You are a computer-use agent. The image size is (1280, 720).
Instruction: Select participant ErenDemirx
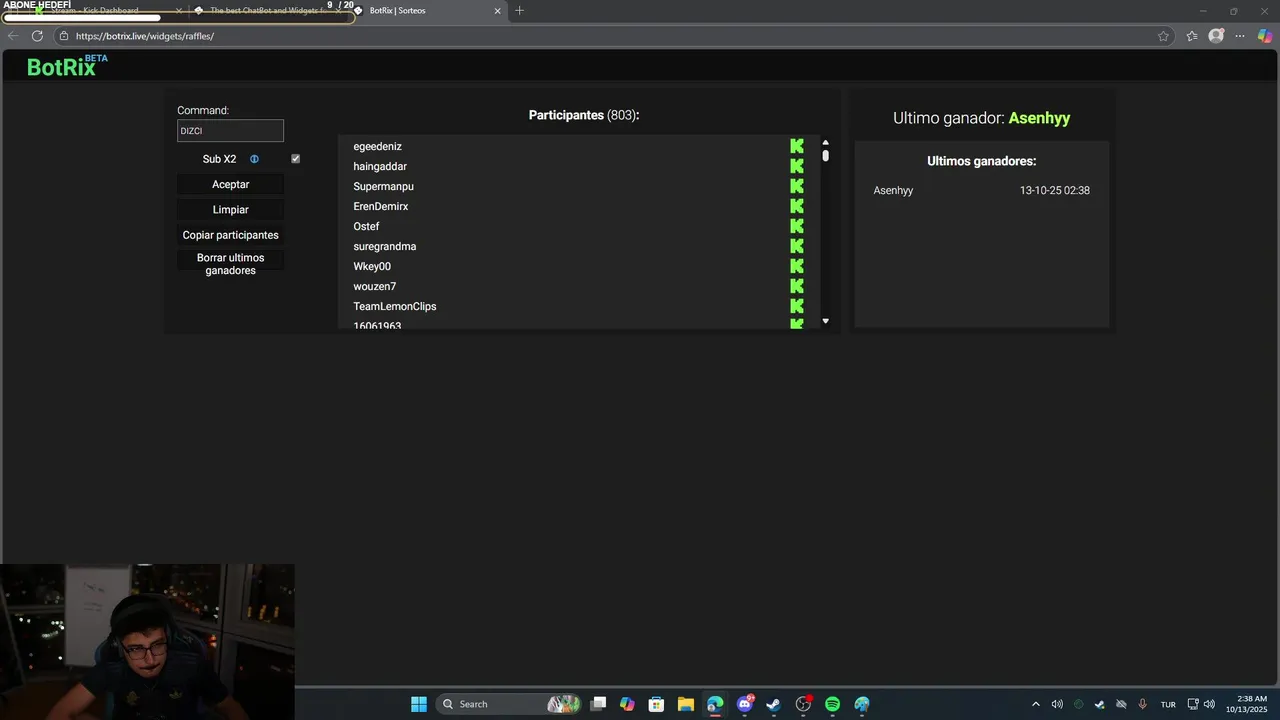coord(380,206)
